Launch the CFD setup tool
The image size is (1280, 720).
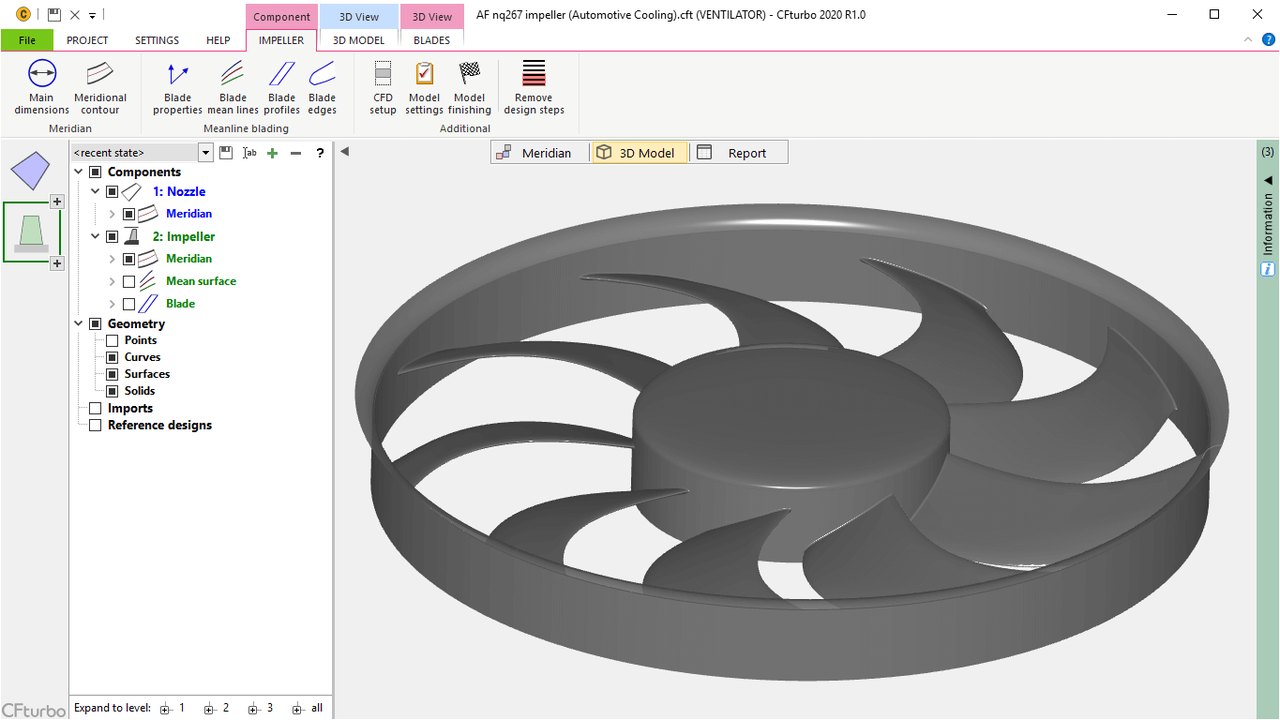point(383,87)
